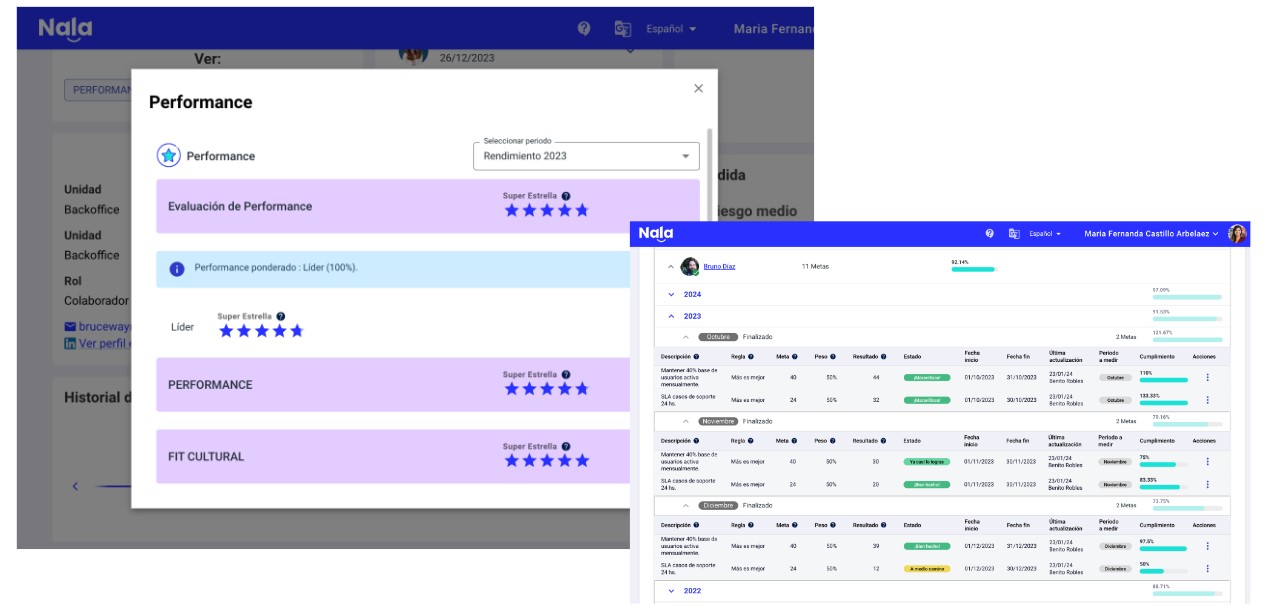This screenshot has height=606, width=1274.
Task: Click the user avatar in right header
Action: tap(1237, 234)
